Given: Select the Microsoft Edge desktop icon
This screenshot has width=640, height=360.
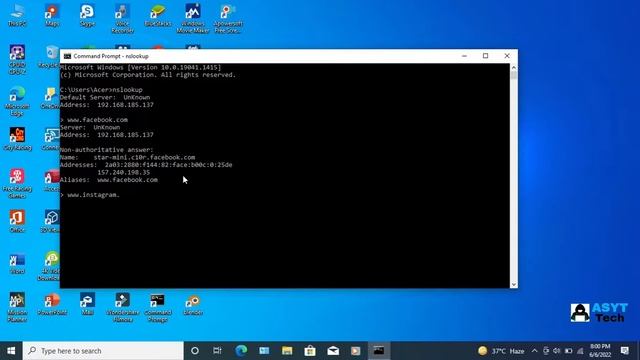Looking at the screenshot, I should (x=17, y=101).
